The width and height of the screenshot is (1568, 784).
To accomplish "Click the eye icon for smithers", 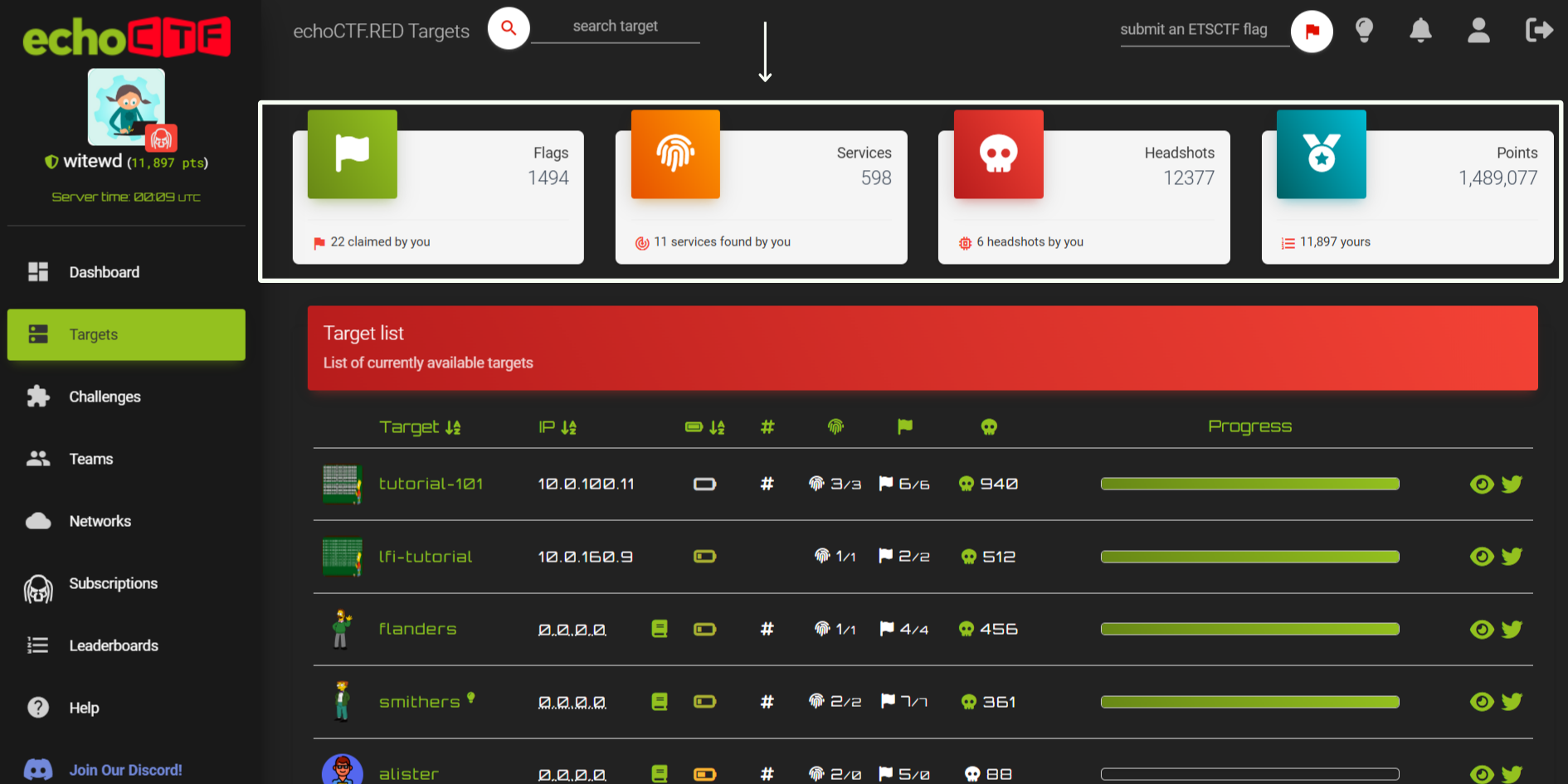I will 1481,702.
